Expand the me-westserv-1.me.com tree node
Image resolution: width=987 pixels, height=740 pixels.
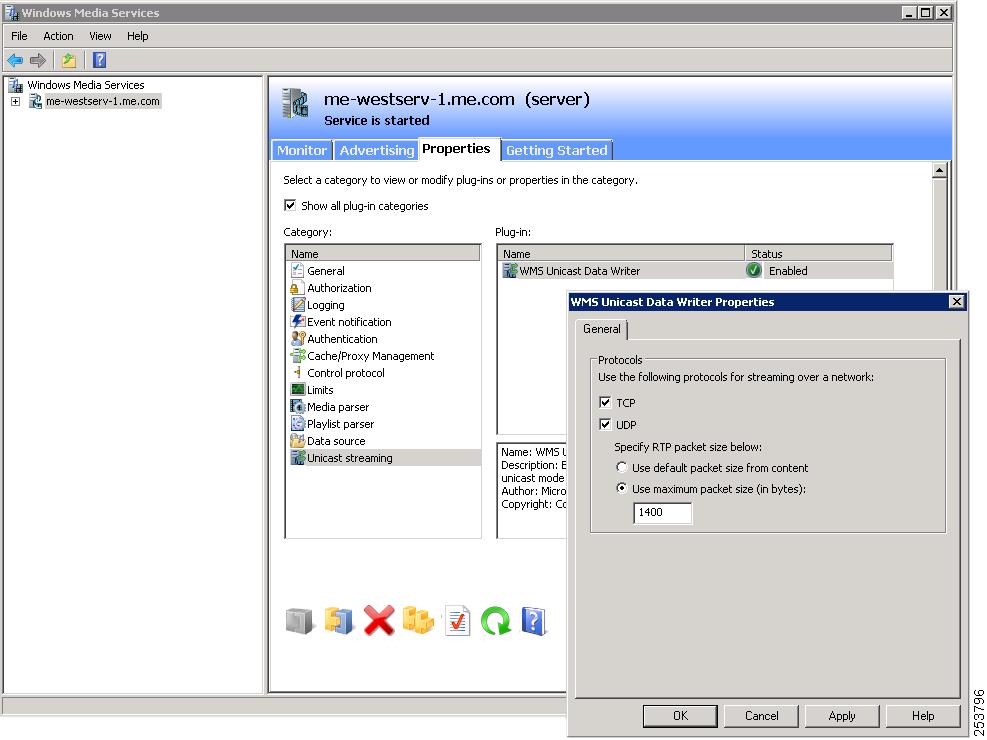point(16,101)
